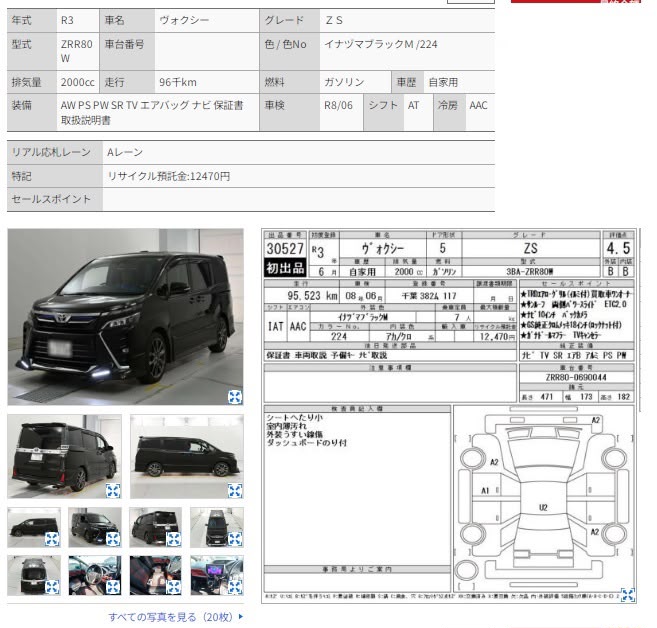Expand icon on small rear-right angle thumbnail
This screenshot has width=657, height=628.
174,539
